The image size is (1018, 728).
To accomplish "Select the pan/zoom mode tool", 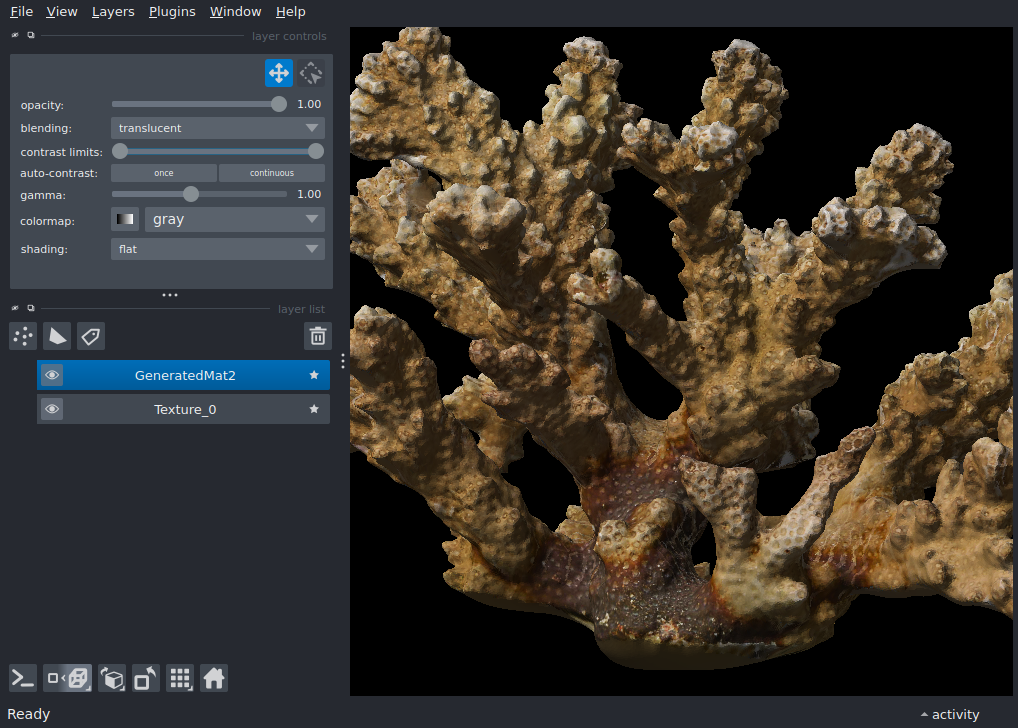I will pos(279,72).
